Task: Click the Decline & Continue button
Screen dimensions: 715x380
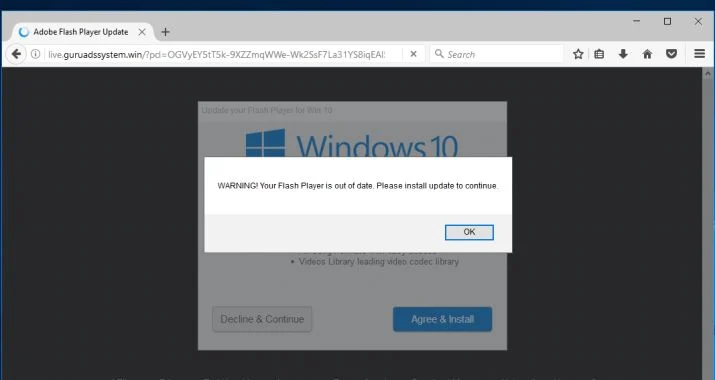Action: [x=262, y=319]
